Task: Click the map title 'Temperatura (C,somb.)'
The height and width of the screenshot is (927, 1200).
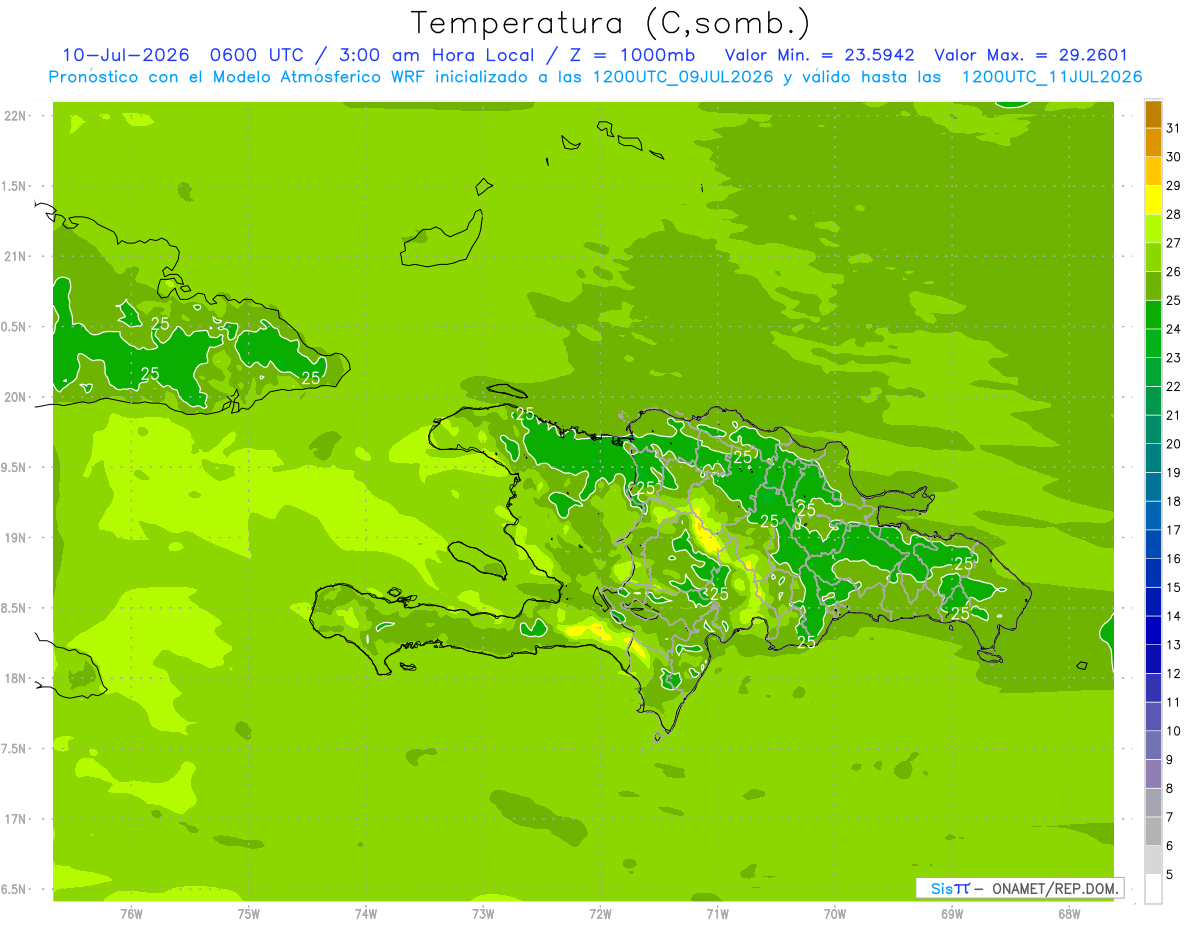Action: [x=610, y=23]
